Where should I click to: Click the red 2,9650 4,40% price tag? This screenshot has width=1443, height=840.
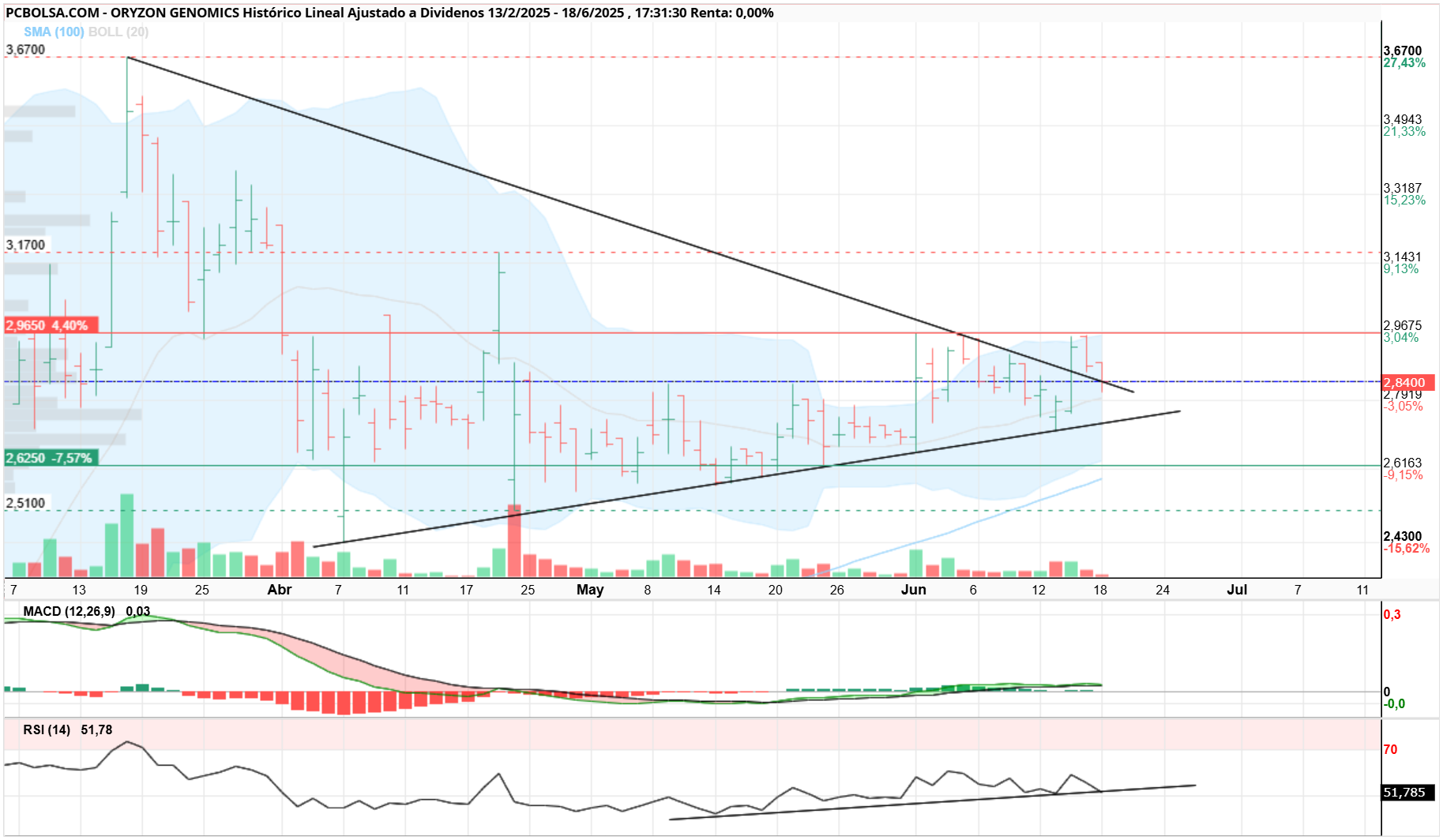click(51, 325)
